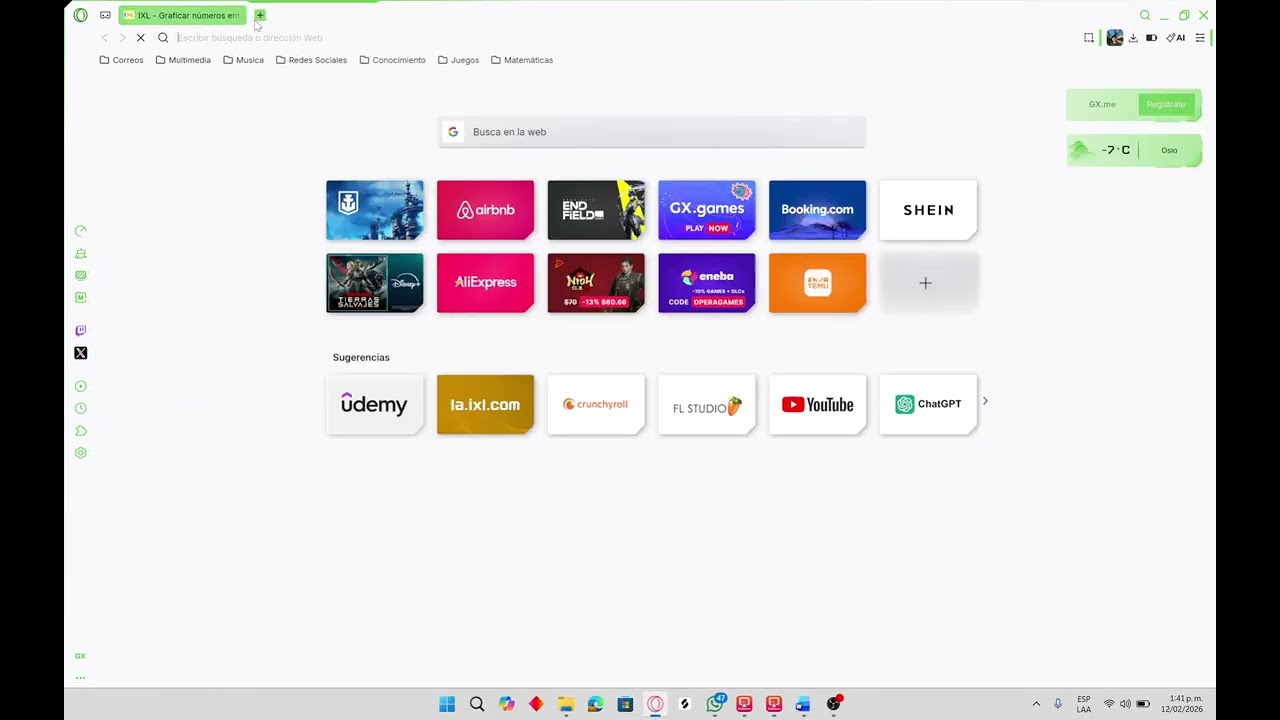Image resolution: width=1280 pixels, height=720 pixels.
Task: Open the Booking.com speed dial tile
Action: click(817, 210)
